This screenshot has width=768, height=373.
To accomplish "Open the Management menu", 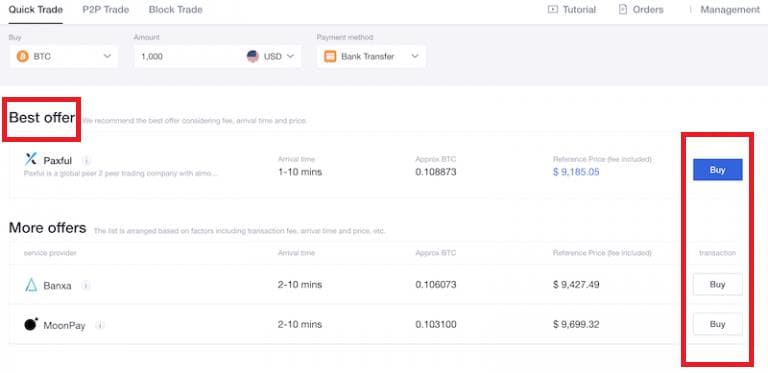I will 730,9.
